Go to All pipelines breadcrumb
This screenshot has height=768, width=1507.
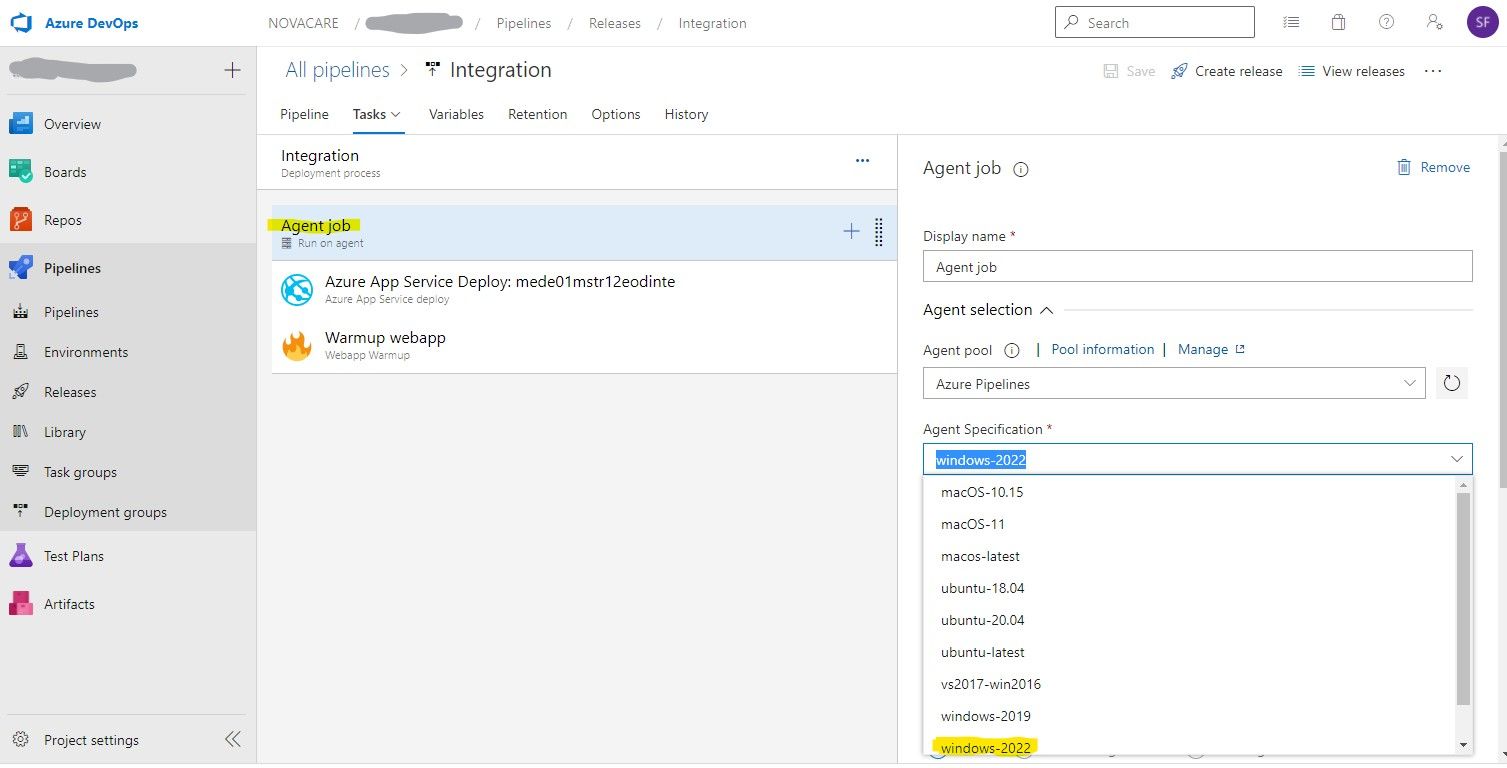pos(337,70)
